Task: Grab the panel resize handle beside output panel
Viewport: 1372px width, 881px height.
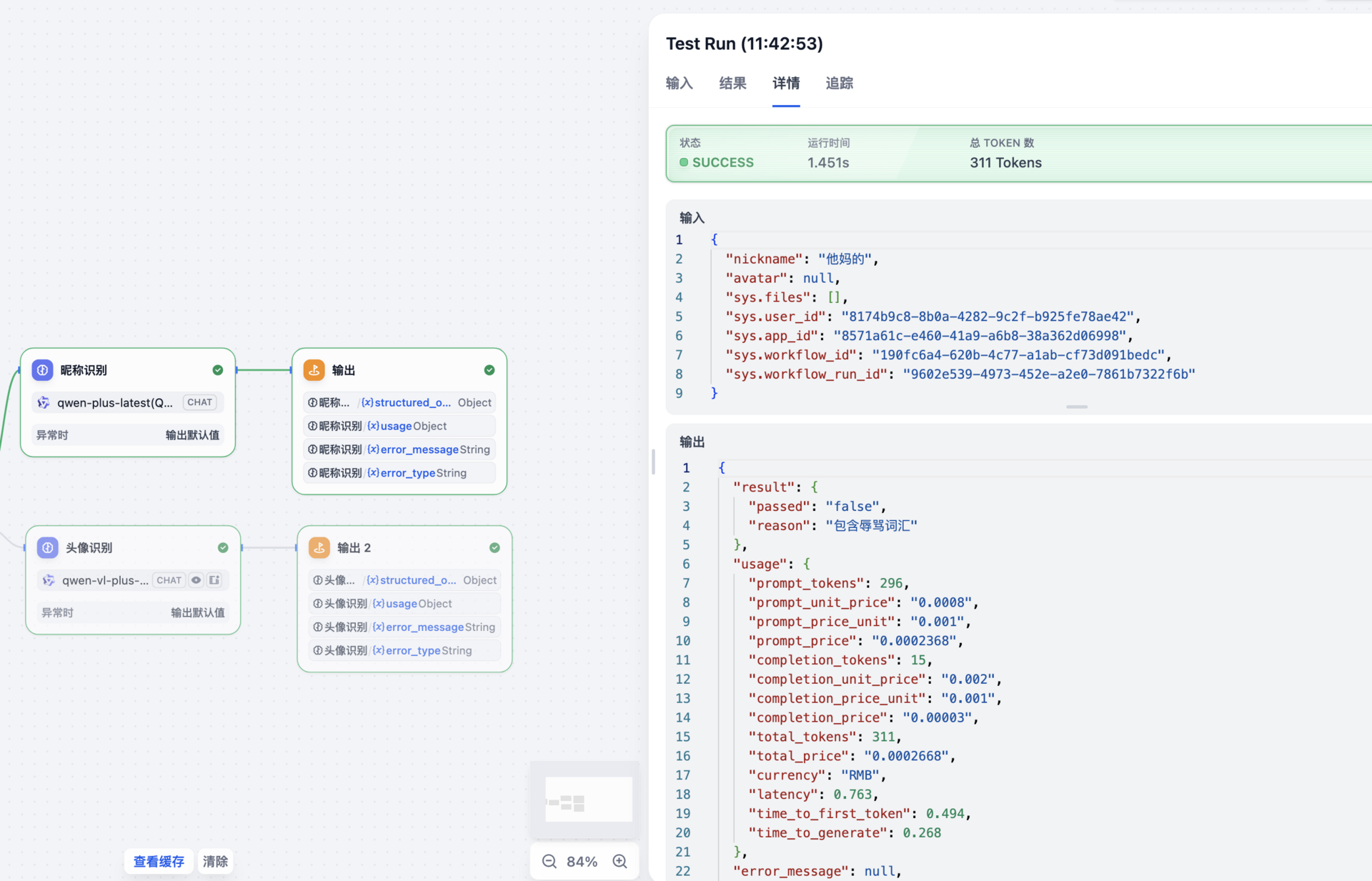Action: 653,462
